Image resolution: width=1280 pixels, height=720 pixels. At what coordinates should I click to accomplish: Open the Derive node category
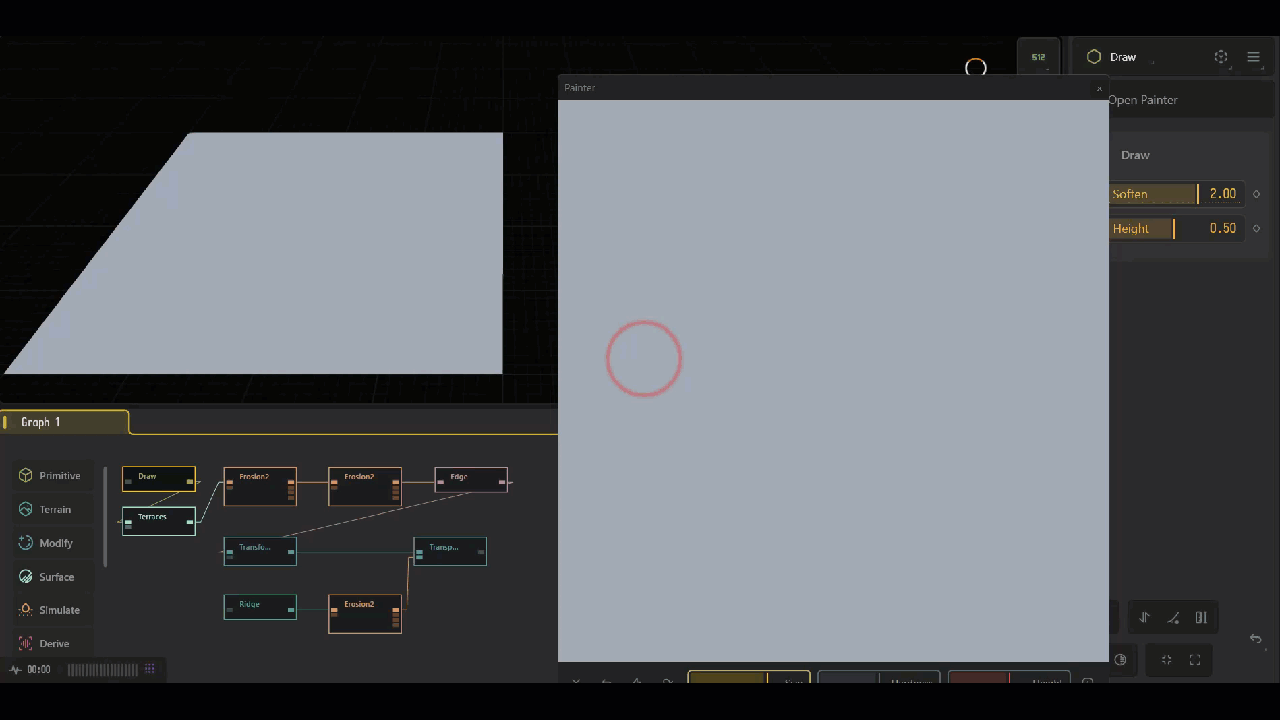pos(45,644)
